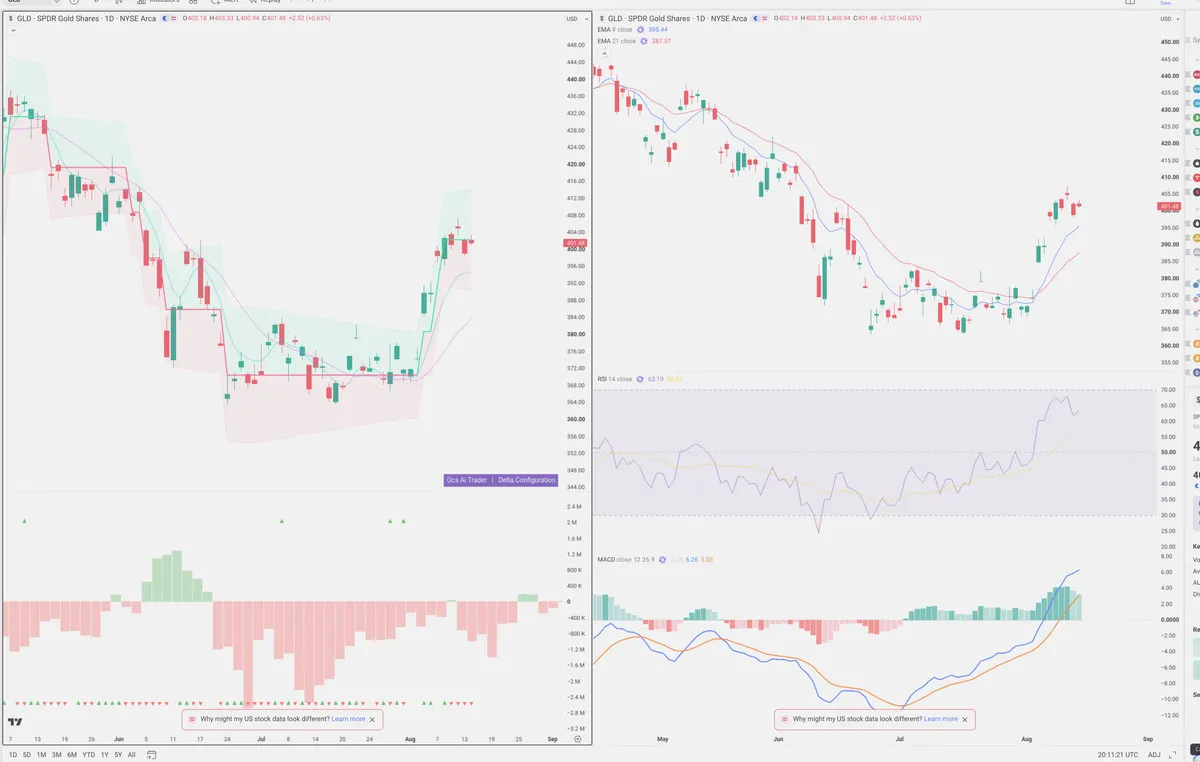1200x762 pixels.
Task: Click the Delta Configuration label
Action: [x=527, y=480]
